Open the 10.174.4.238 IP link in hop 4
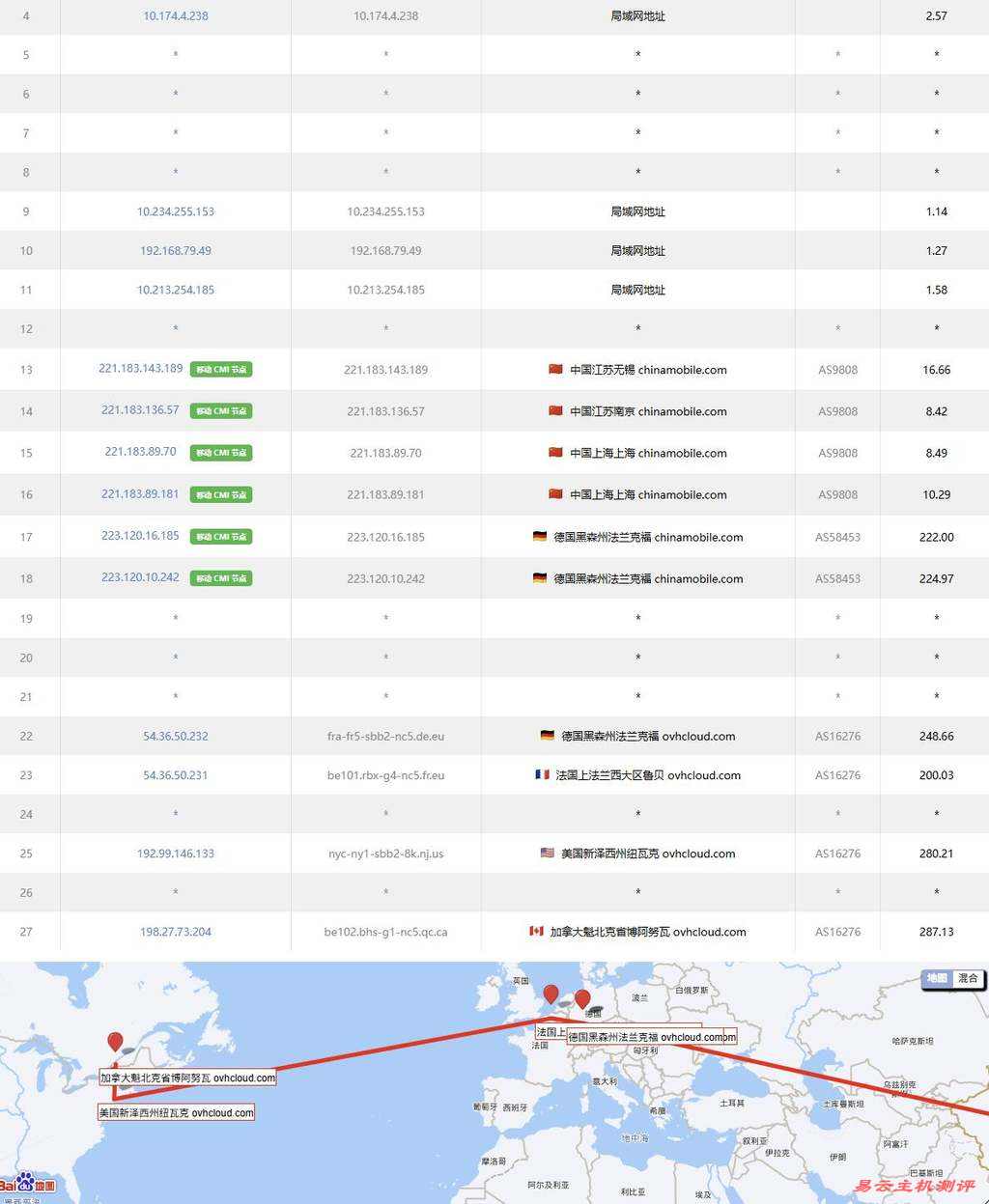 click(176, 16)
